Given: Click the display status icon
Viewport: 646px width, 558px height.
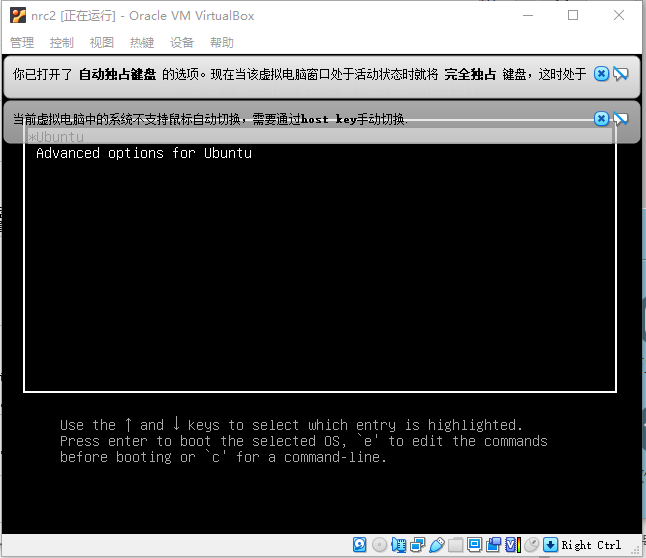Looking at the screenshot, I should [475, 545].
